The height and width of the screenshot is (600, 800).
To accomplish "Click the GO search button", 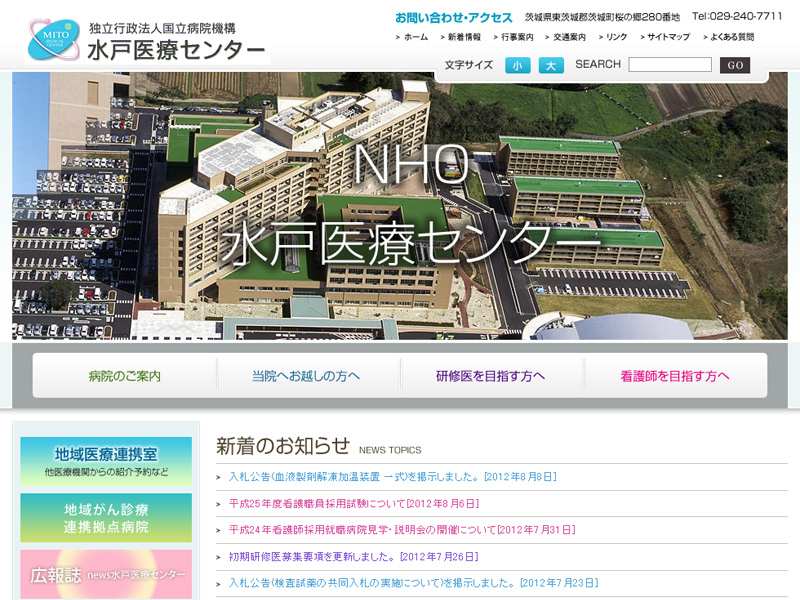I will pos(735,65).
